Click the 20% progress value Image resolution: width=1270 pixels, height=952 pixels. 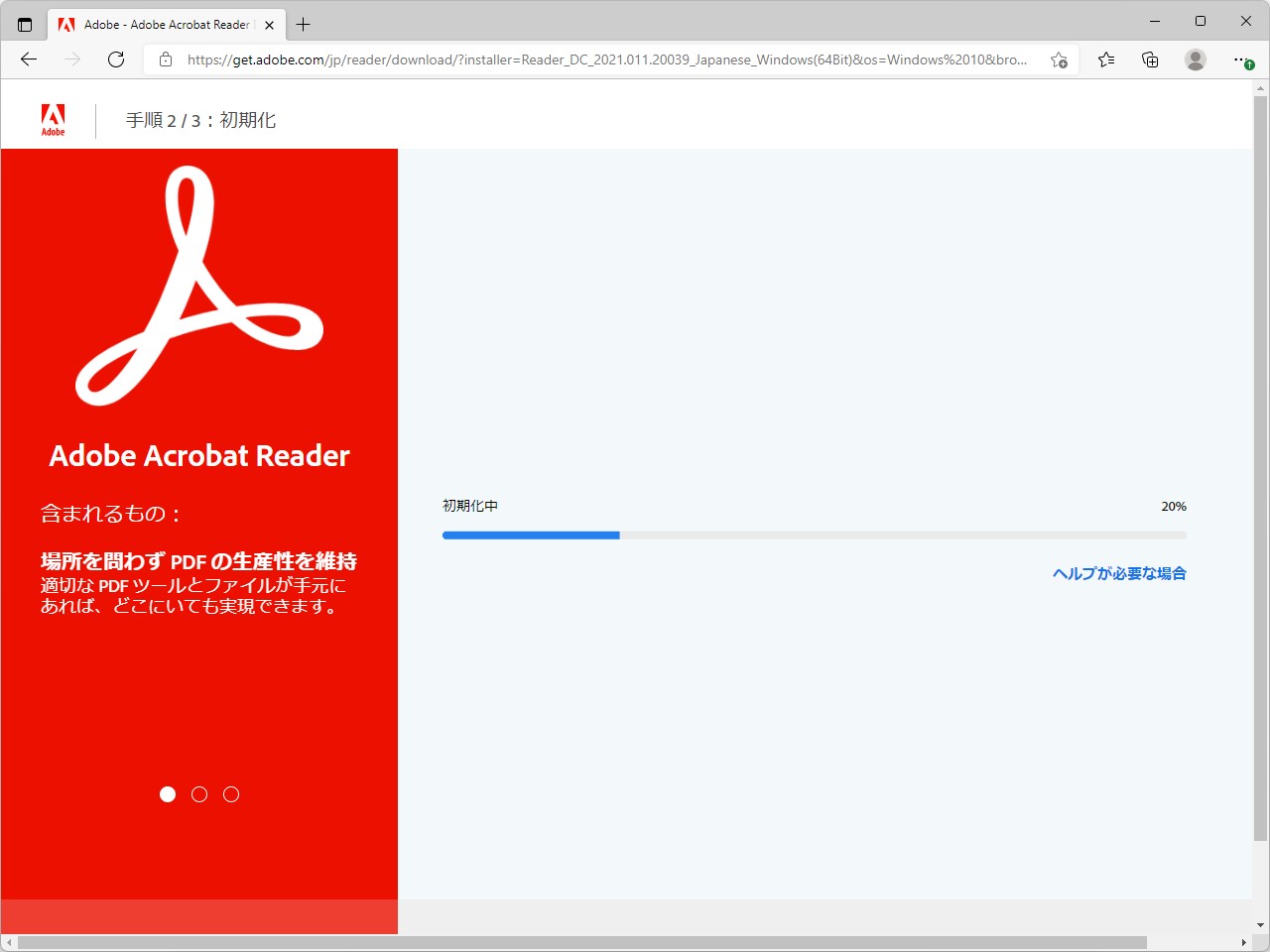tap(1174, 506)
